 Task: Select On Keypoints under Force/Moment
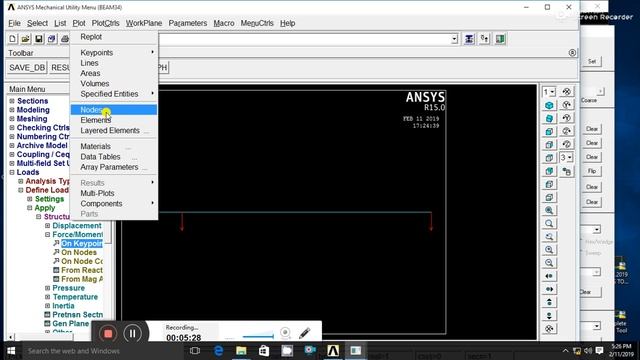(82, 244)
